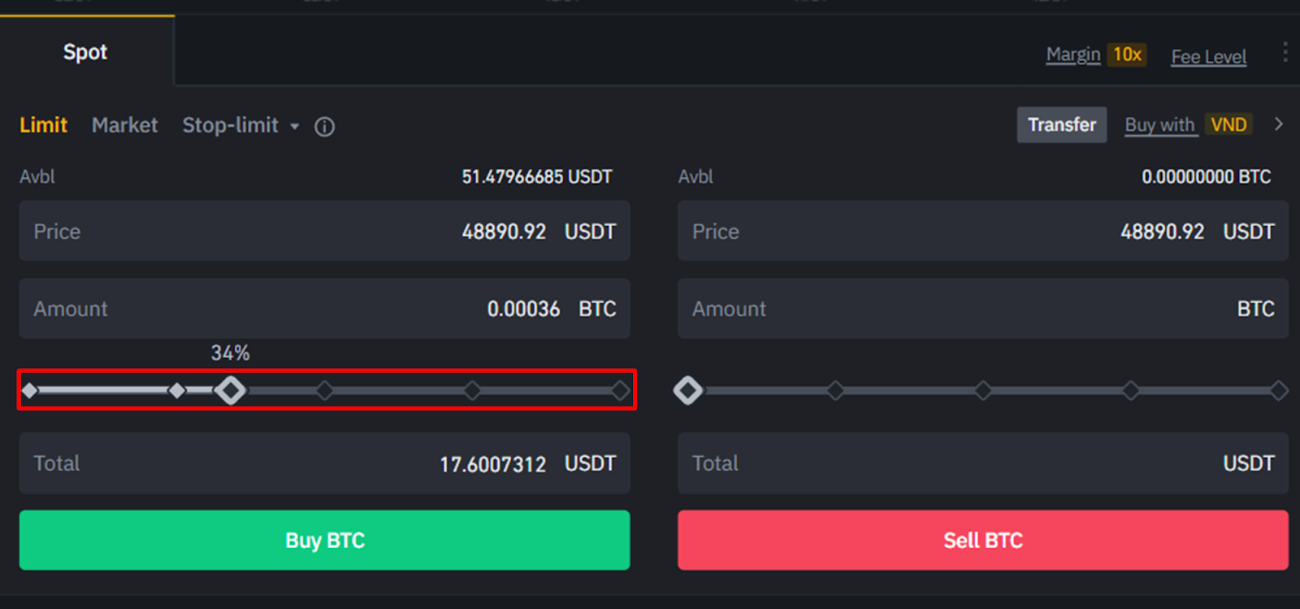This screenshot has height=609, width=1300.
Task: Click the info icon beside Stop-limit
Action: [324, 127]
